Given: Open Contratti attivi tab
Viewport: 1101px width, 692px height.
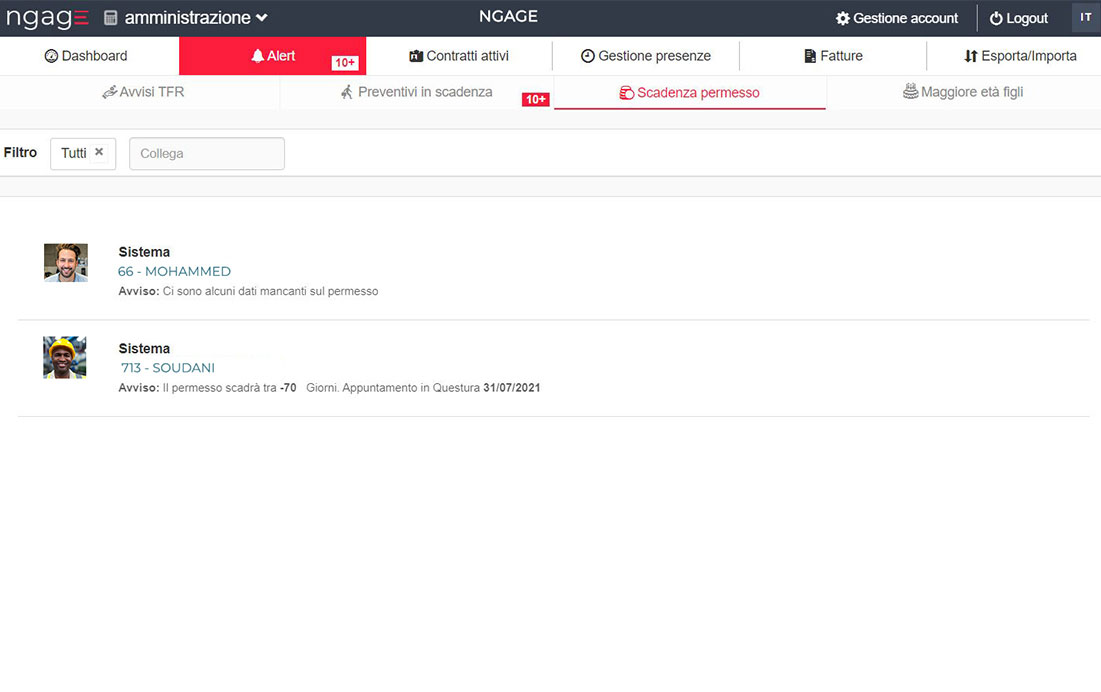Looking at the screenshot, I should [x=459, y=56].
